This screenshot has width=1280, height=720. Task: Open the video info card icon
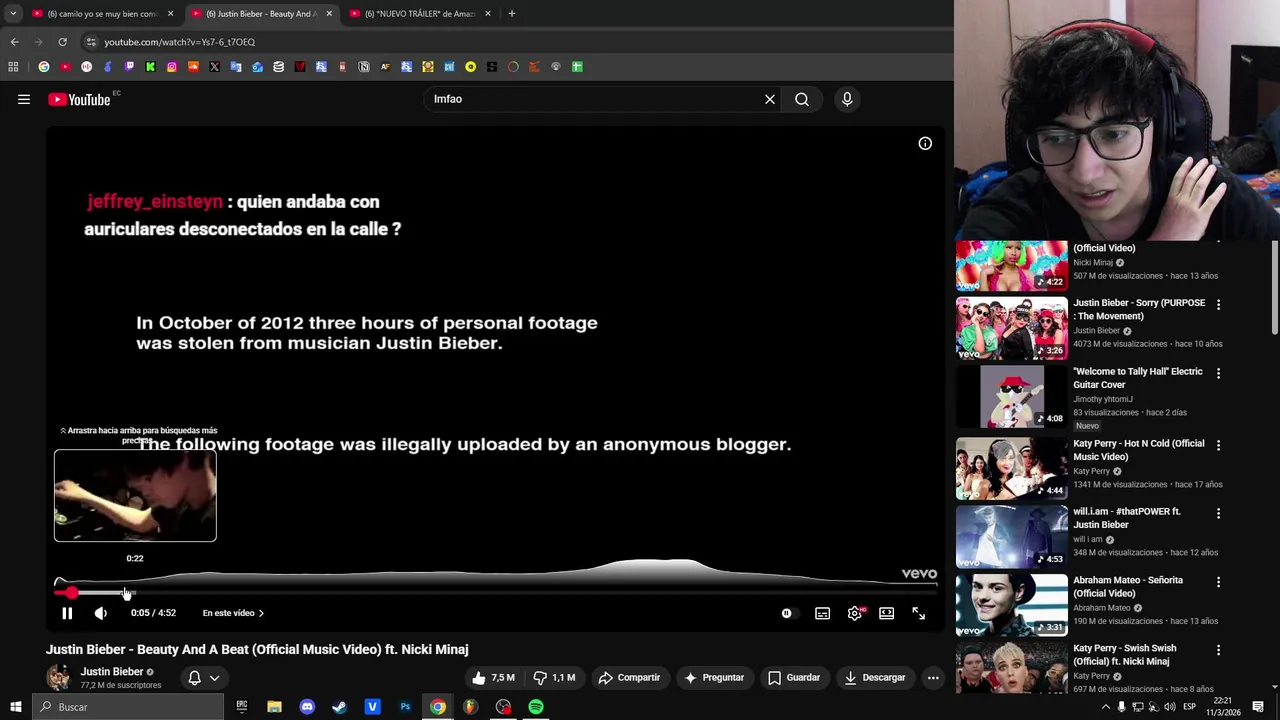[x=925, y=144]
